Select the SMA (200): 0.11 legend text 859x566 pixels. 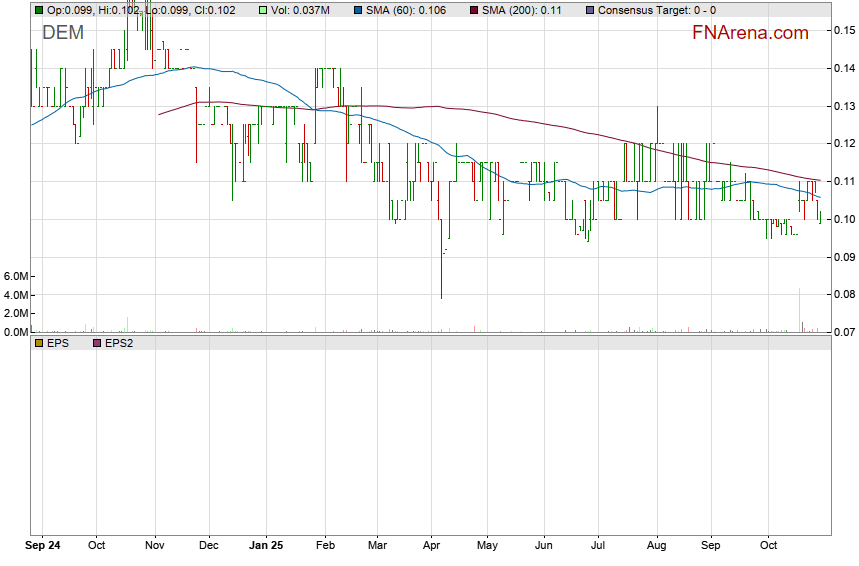522,10
